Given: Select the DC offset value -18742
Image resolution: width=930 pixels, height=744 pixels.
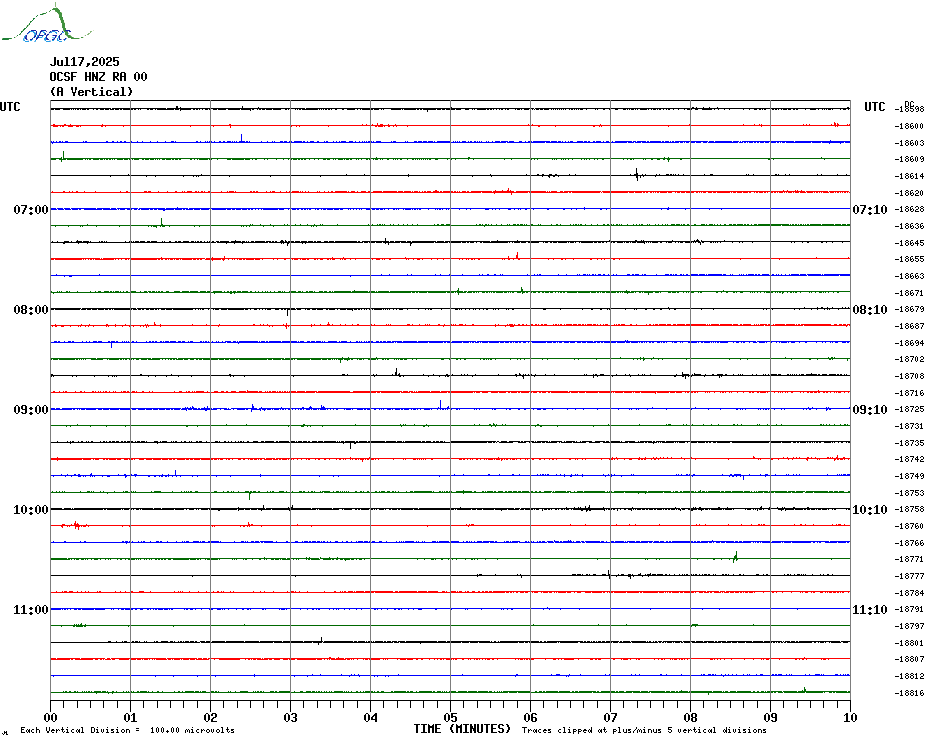Looking at the screenshot, I should (909, 459).
